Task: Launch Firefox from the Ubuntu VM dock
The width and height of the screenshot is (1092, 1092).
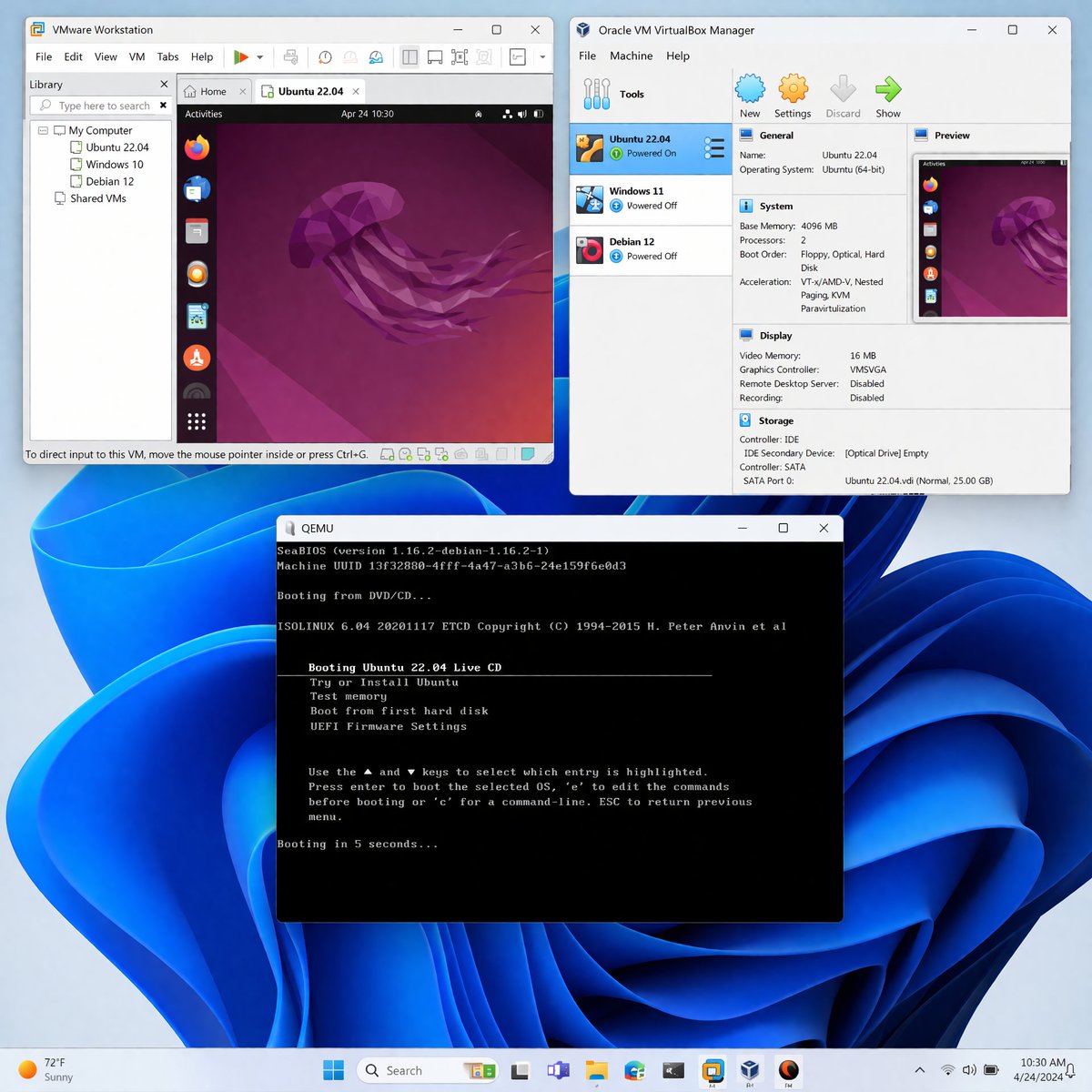Action: 197,147
